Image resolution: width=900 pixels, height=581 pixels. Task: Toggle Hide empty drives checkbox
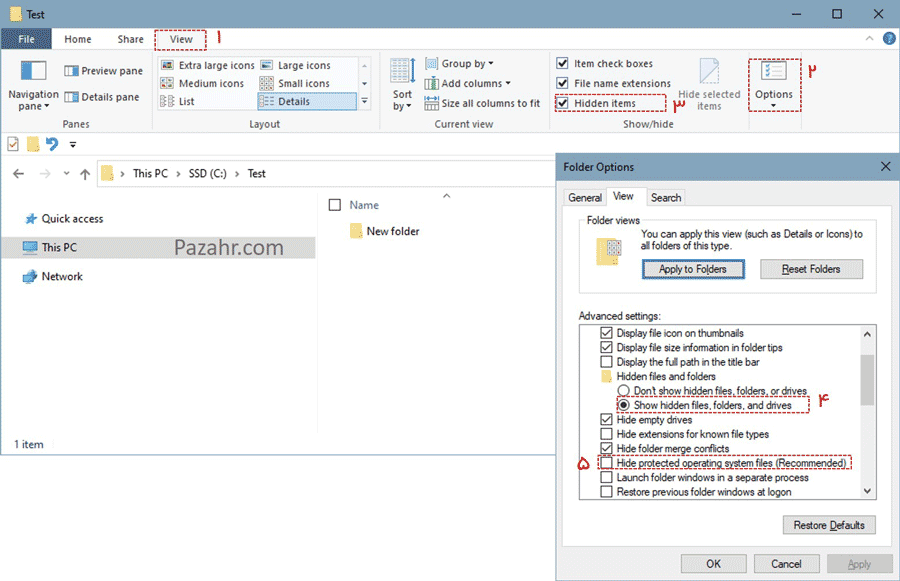pyautogui.click(x=606, y=420)
